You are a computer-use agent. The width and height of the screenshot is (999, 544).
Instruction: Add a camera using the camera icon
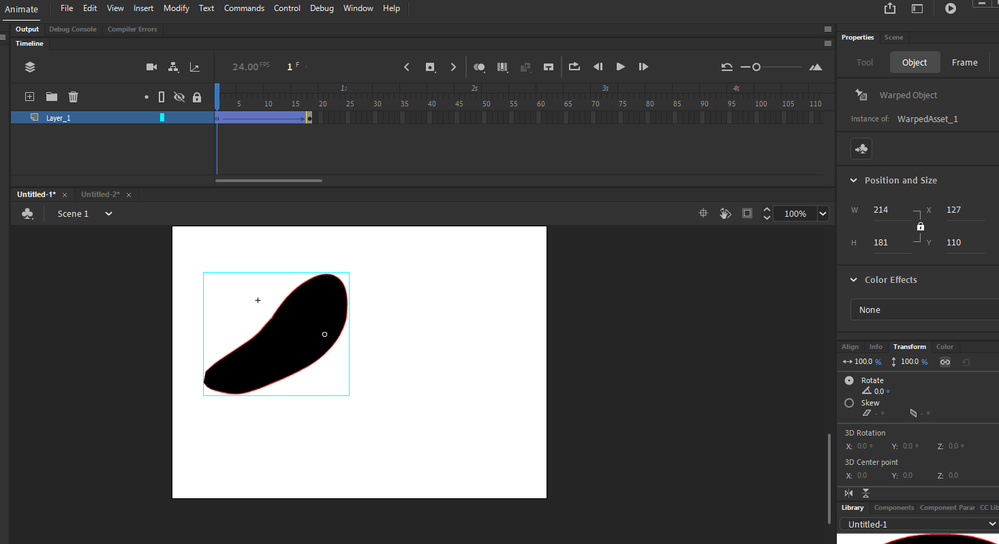(x=152, y=67)
